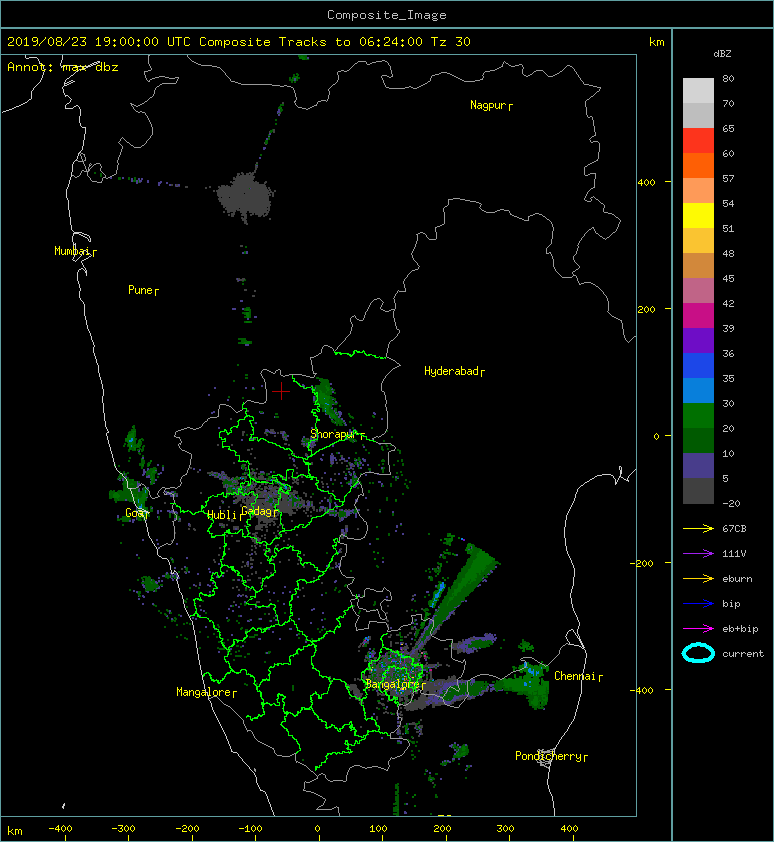The image size is (774, 842).
Task: Click the magenta 42 dBZ color swatch
Action: click(x=698, y=315)
